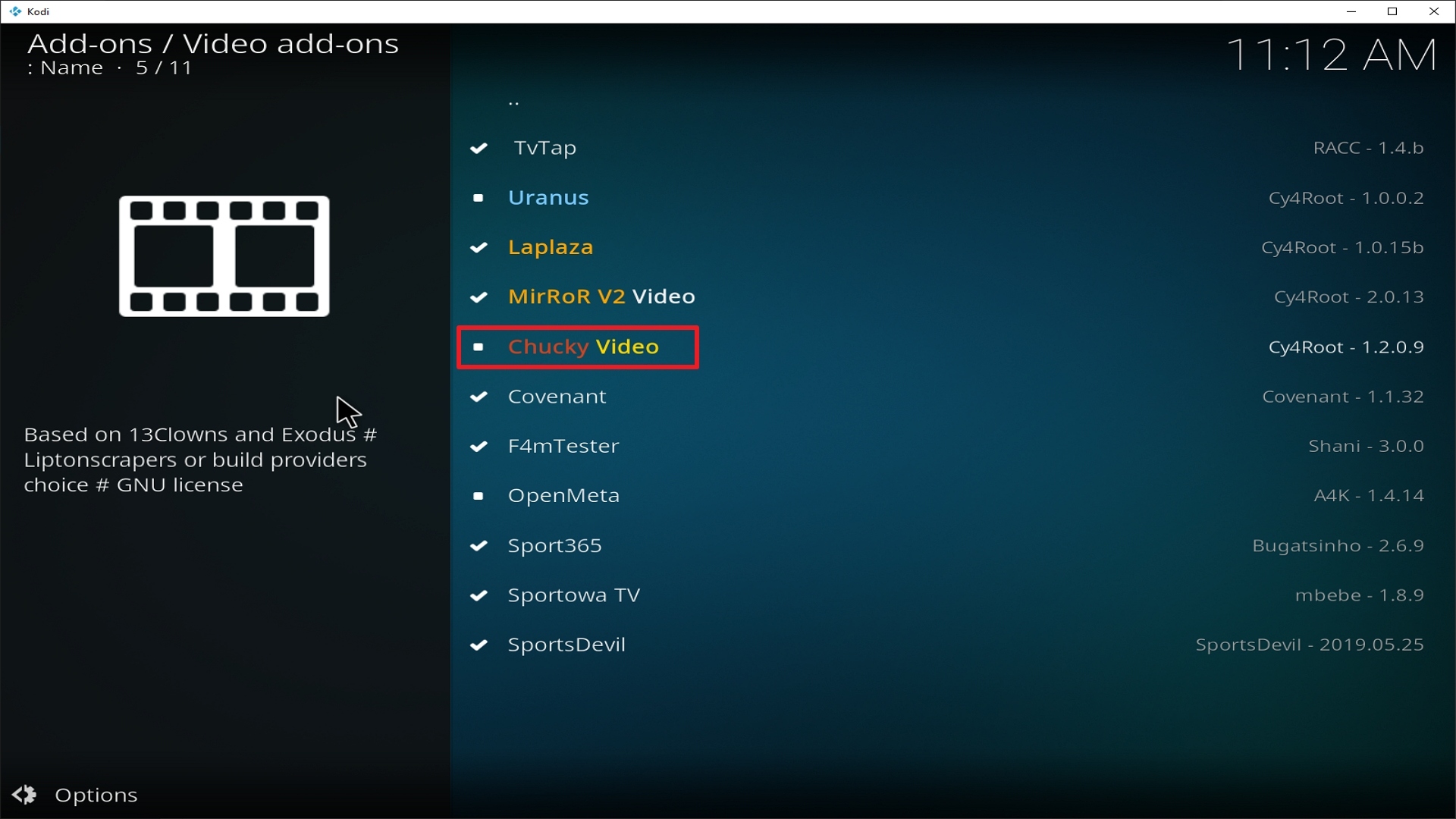Image resolution: width=1456 pixels, height=819 pixels.
Task: Click the checkmark icon beside Covenant
Action: [x=479, y=397]
